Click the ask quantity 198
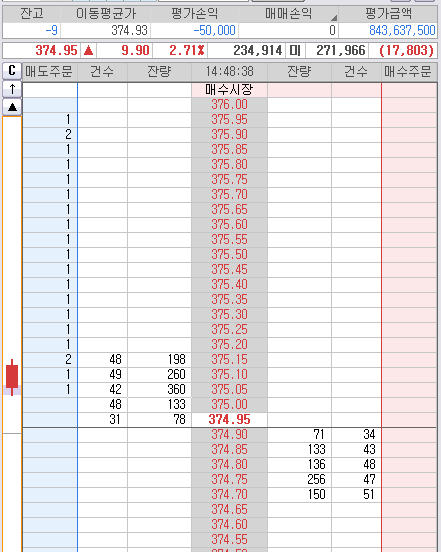Viewport: 441px width, 552px height. tap(176, 359)
